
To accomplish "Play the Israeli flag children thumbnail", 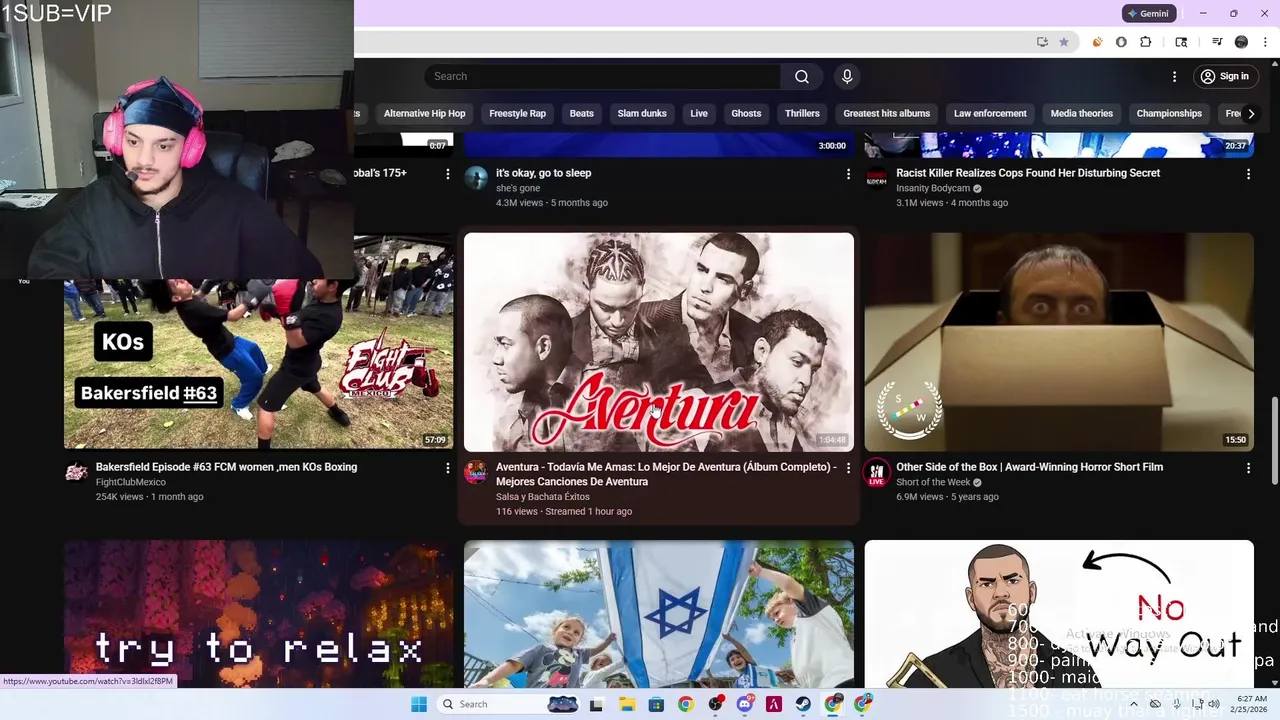I will click(x=659, y=613).
